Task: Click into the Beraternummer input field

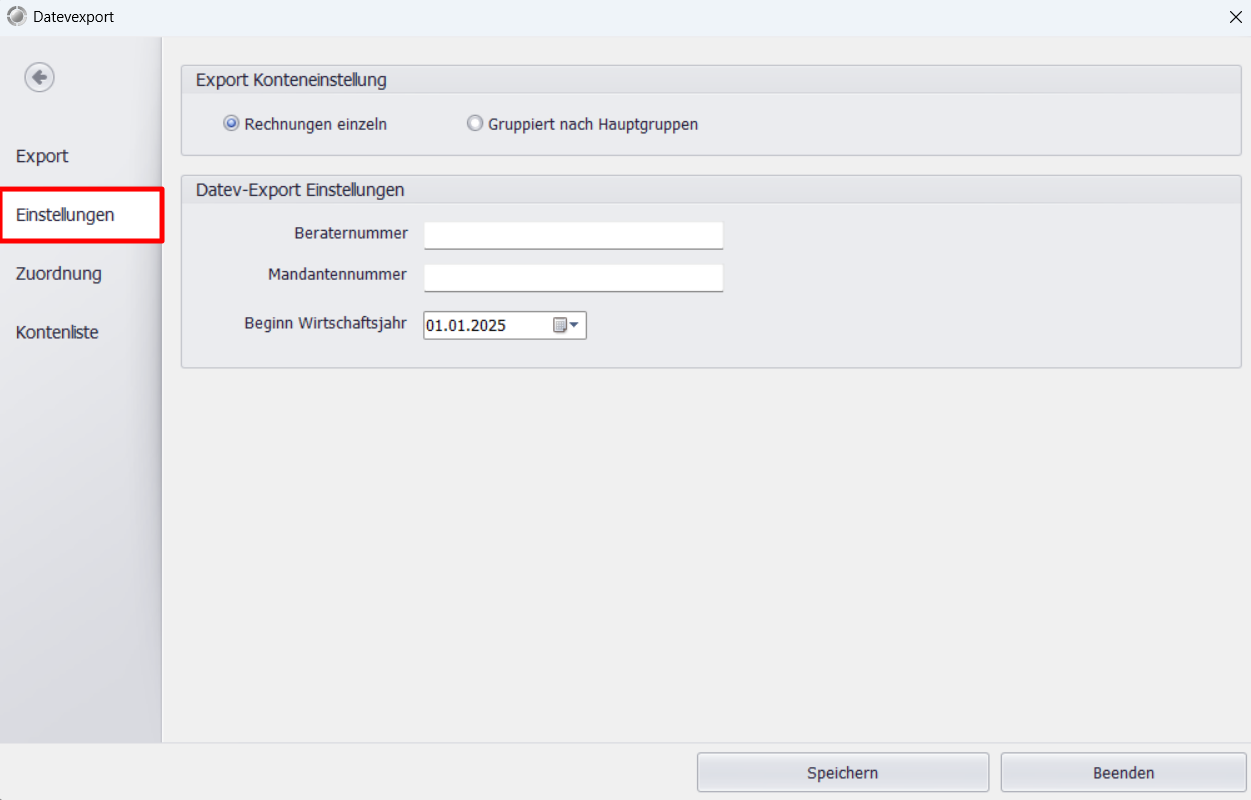Action: 573,236
